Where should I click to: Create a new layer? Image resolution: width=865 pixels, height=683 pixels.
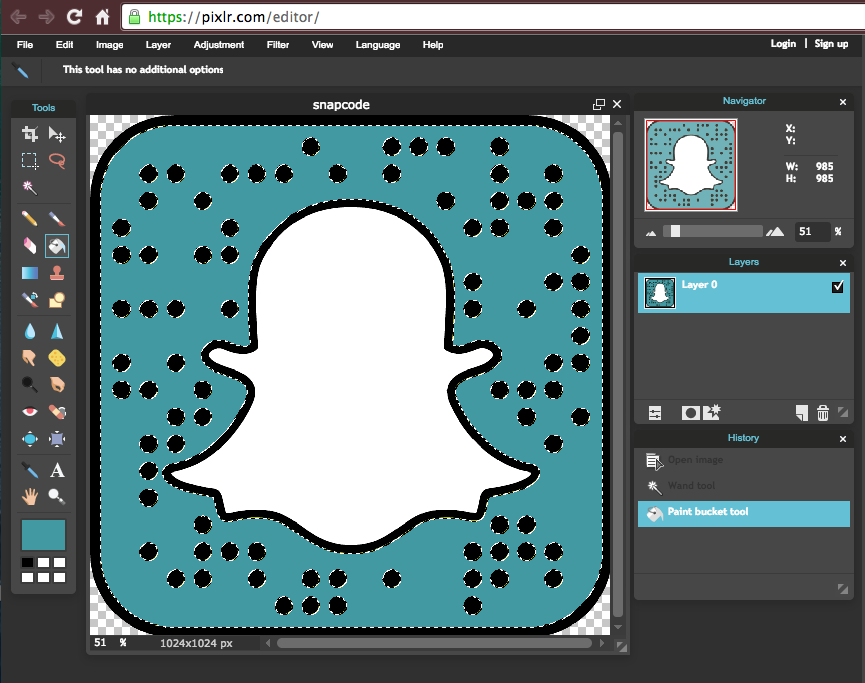point(802,413)
